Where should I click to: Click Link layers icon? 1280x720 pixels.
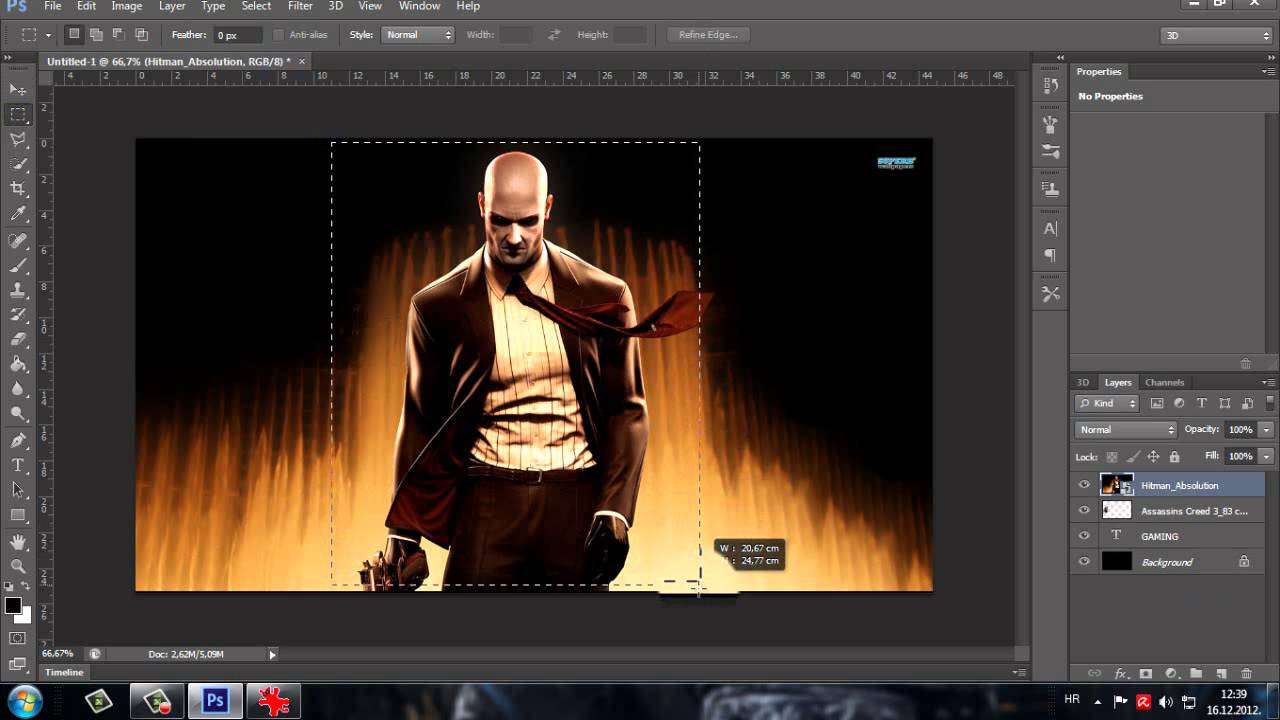[1094, 674]
